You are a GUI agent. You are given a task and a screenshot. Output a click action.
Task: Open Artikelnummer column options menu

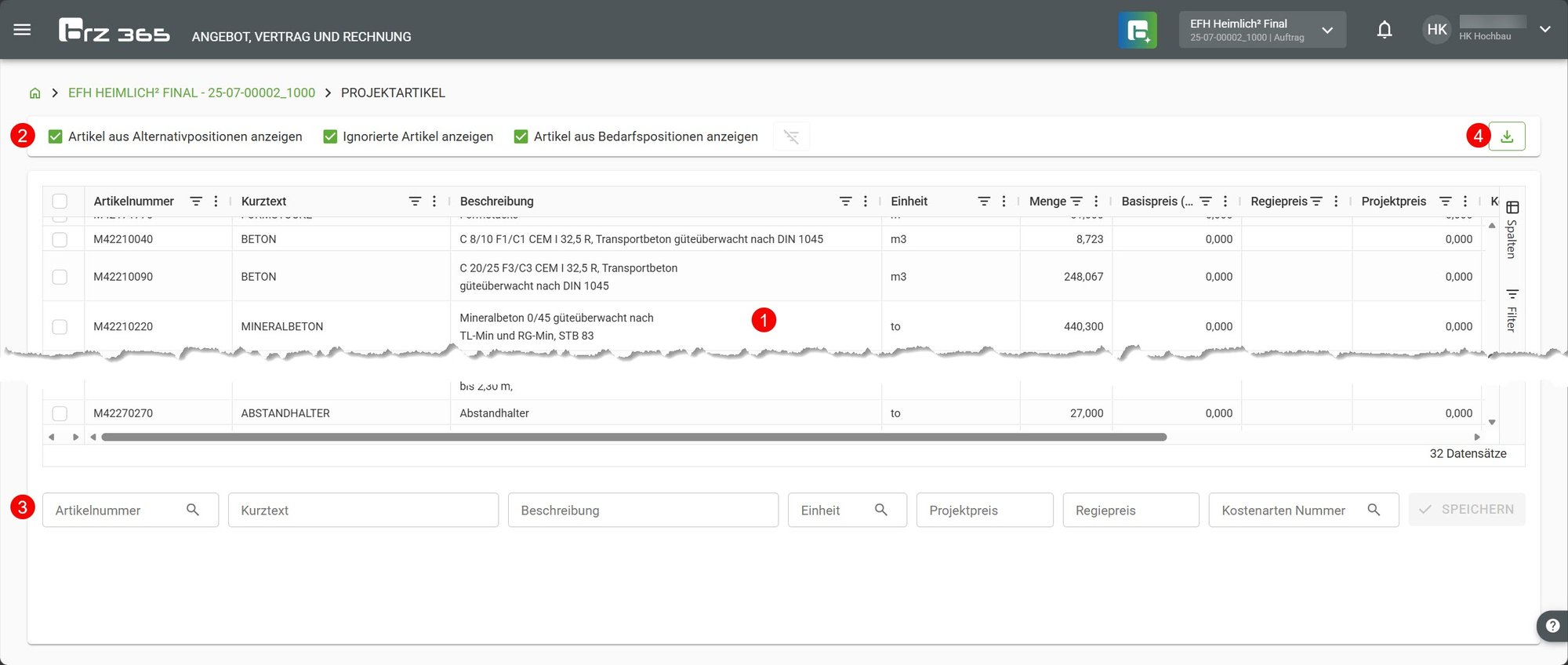(x=216, y=202)
